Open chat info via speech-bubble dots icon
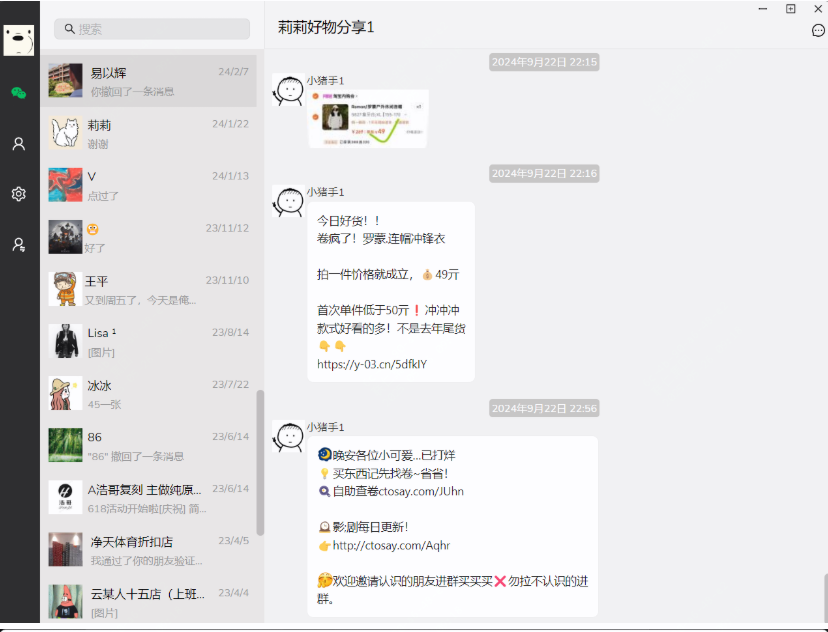 [x=818, y=31]
